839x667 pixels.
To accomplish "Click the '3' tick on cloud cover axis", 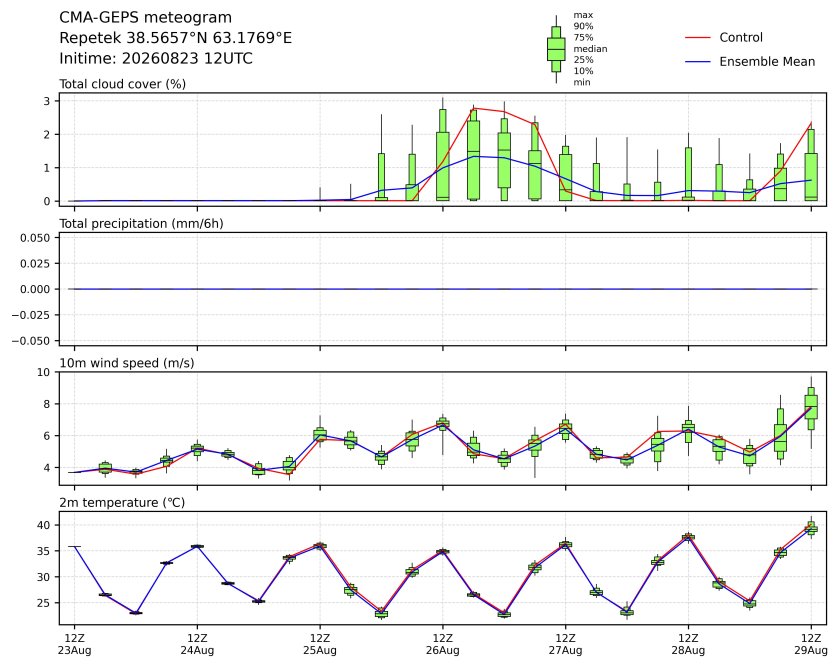I will (47, 101).
